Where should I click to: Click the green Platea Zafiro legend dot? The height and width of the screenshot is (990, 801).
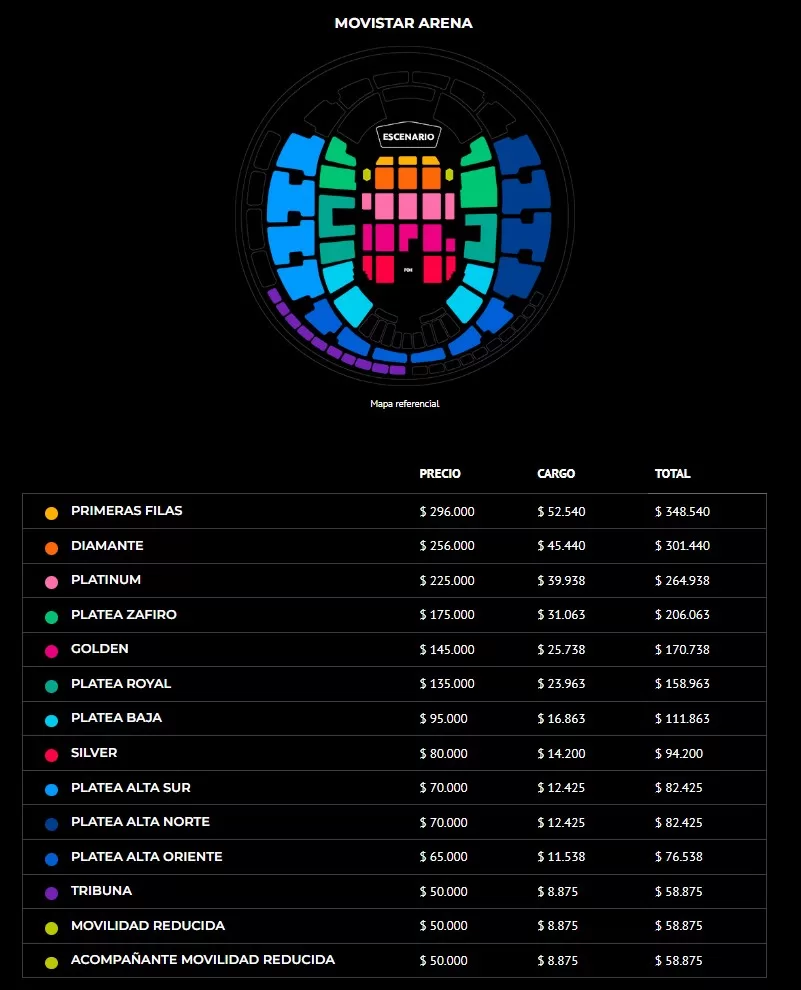(51, 616)
